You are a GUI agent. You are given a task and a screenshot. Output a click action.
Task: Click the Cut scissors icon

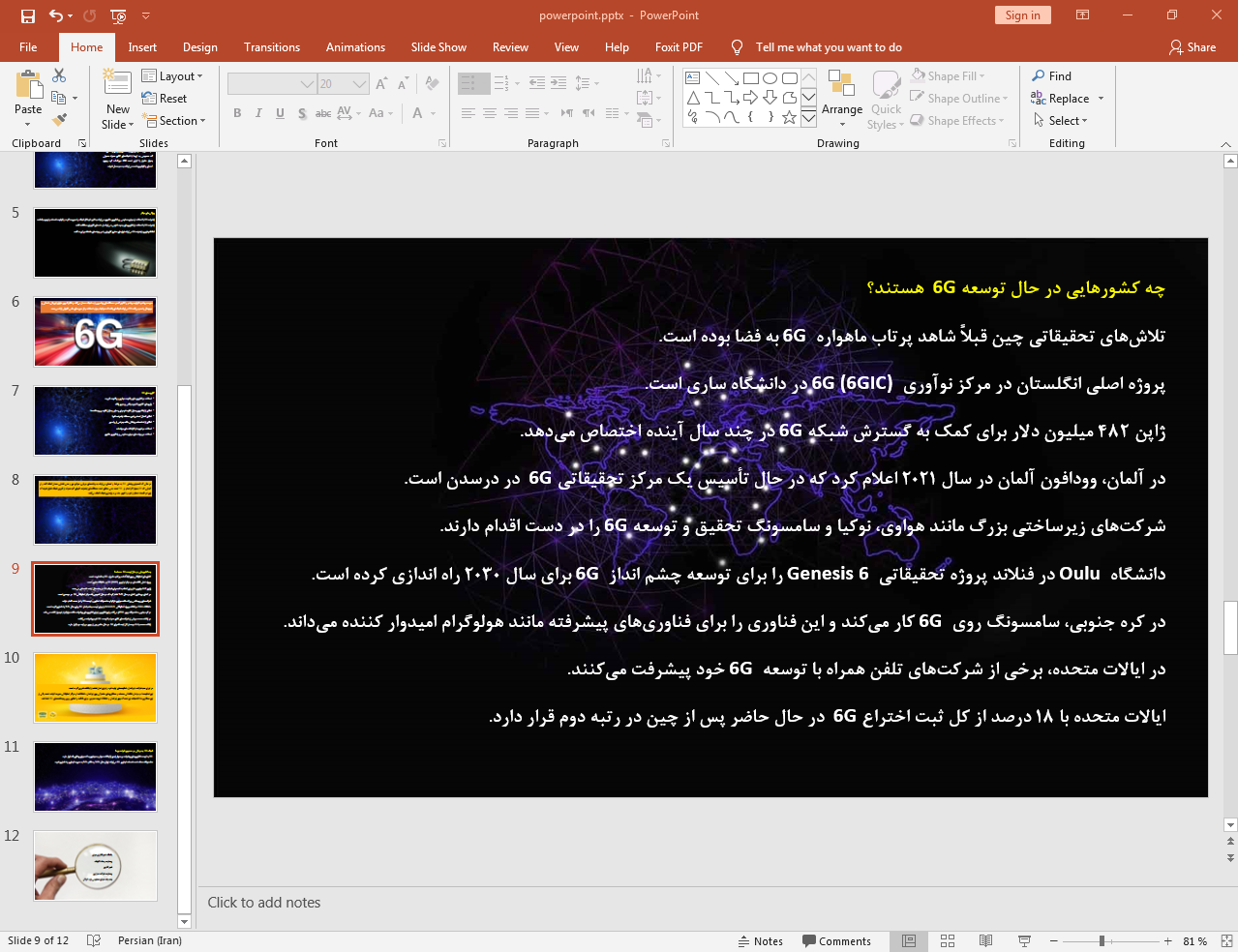click(x=59, y=75)
